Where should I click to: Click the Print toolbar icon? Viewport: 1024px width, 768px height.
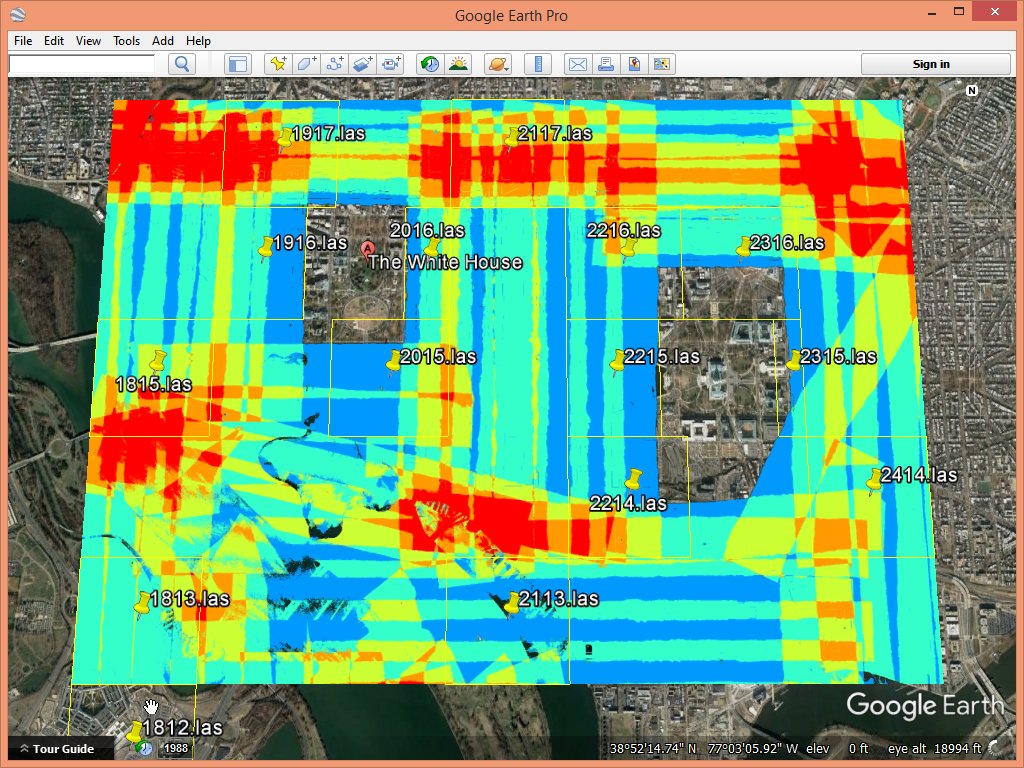(605, 64)
